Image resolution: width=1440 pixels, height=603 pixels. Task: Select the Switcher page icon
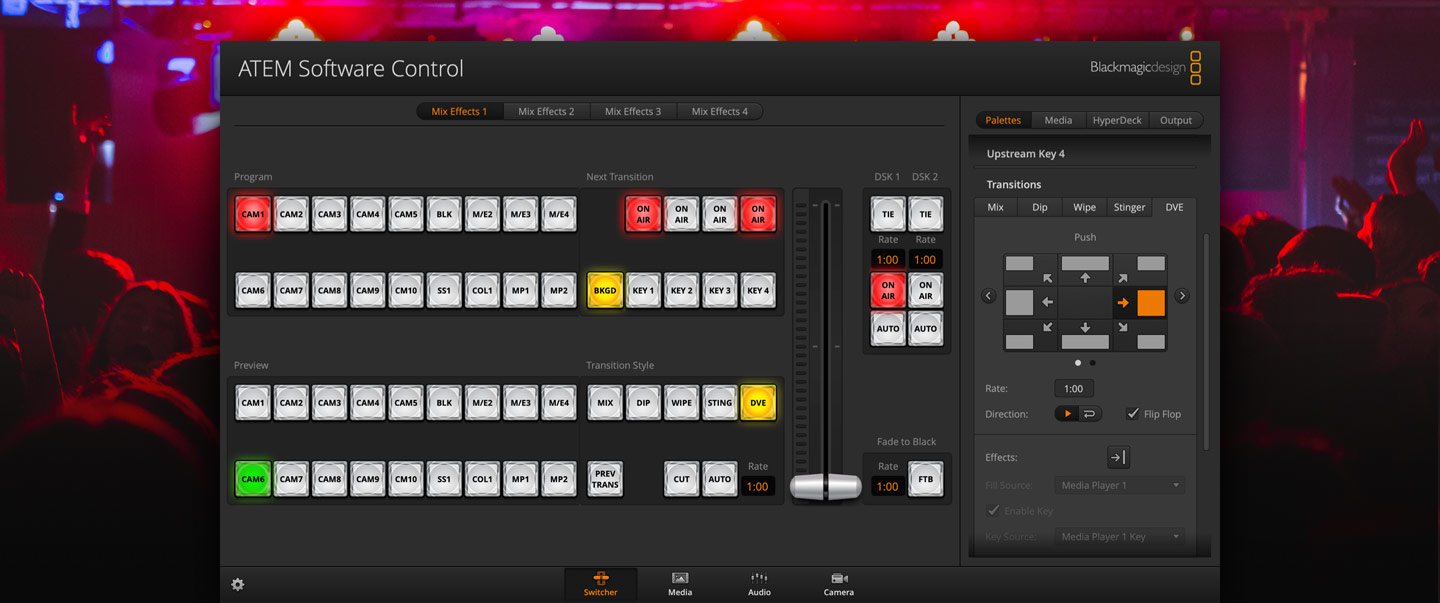pyautogui.click(x=600, y=585)
